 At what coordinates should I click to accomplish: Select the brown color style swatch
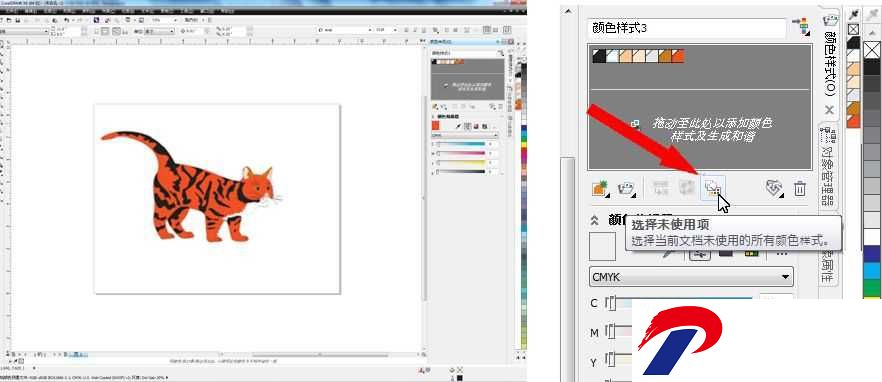pos(664,55)
